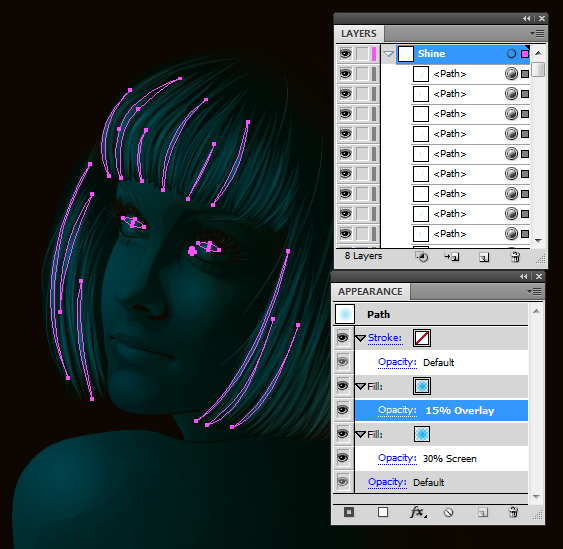The width and height of the screenshot is (563, 549).
Task: Toggle visibility of the Stroke attribute
Action: tap(343, 338)
